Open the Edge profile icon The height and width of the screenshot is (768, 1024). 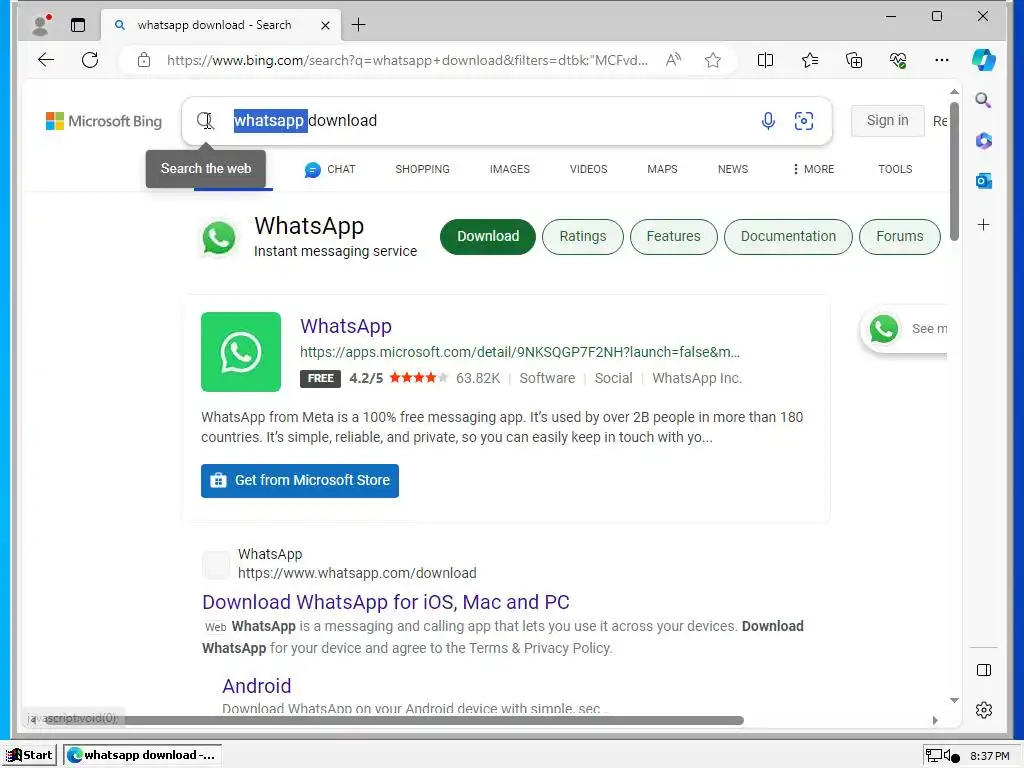pyautogui.click(x=42, y=25)
